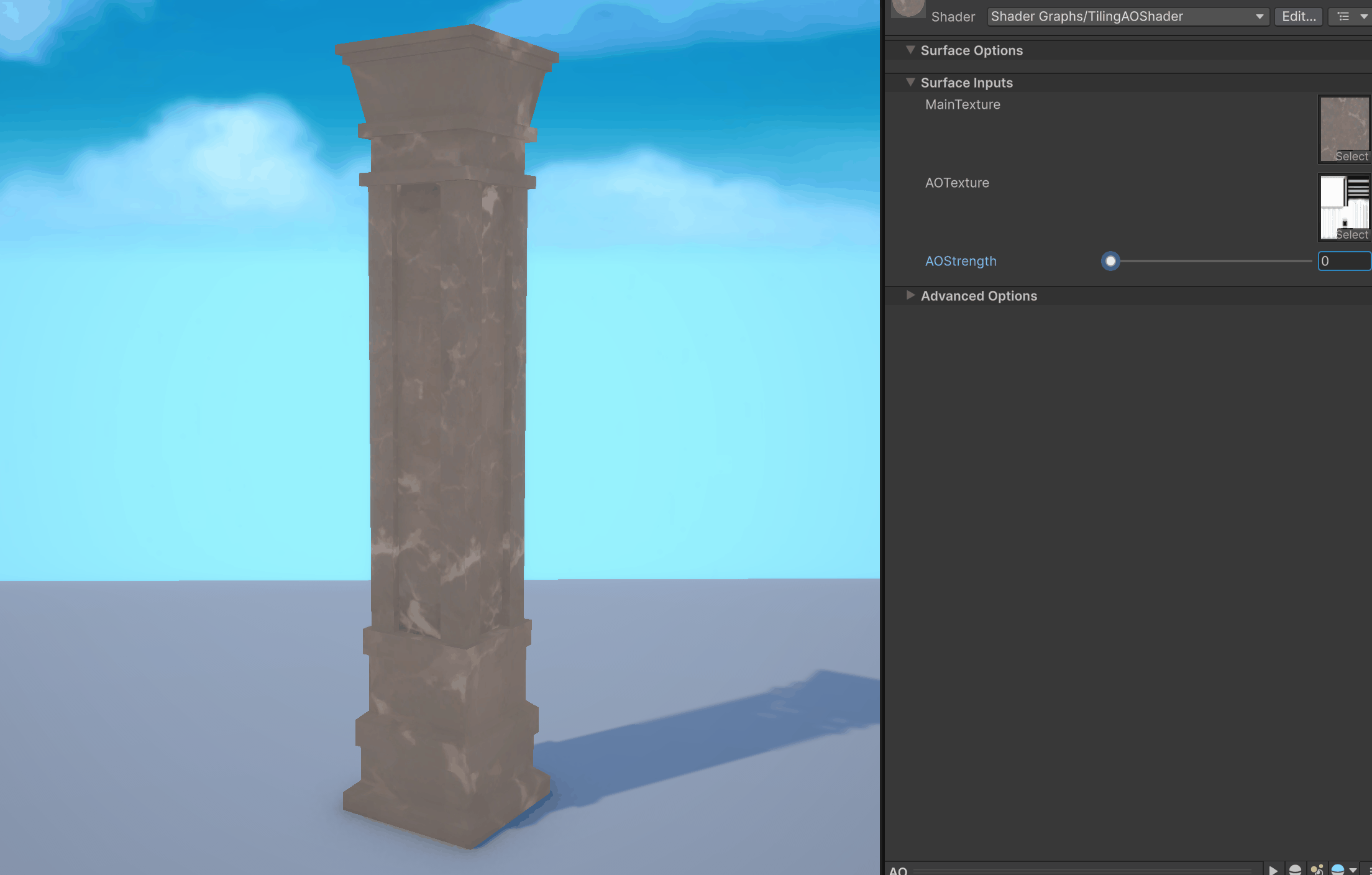Image resolution: width=1372 pixels, height=875 pixels.
Task: Open the preview environment dropdown arrow
Action: [1353, 870]
